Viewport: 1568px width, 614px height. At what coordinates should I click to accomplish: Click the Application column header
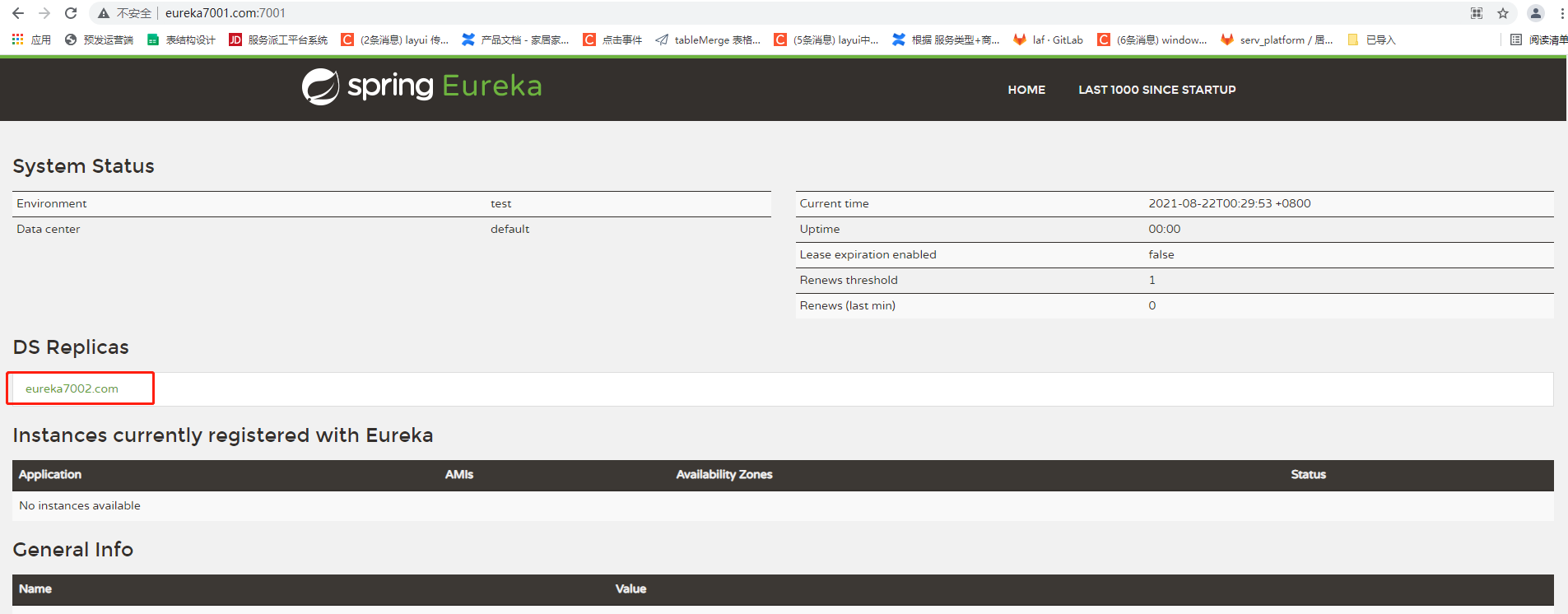[50, 474]
